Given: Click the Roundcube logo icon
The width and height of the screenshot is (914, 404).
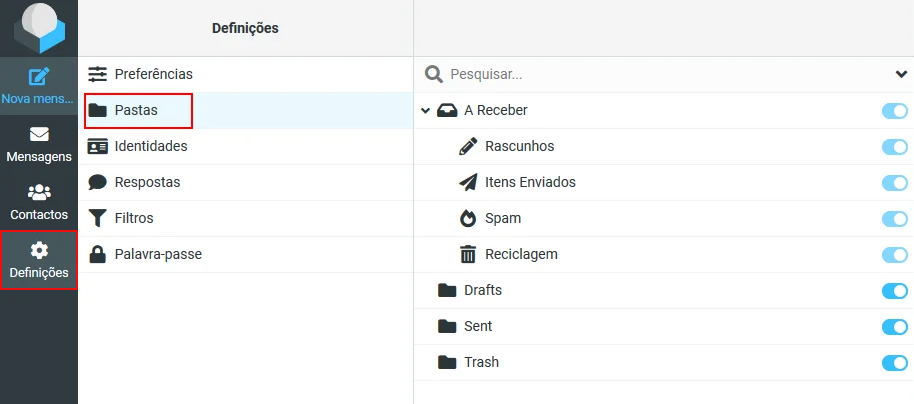Looking at the screenshot, I should [x=39, y=28].
